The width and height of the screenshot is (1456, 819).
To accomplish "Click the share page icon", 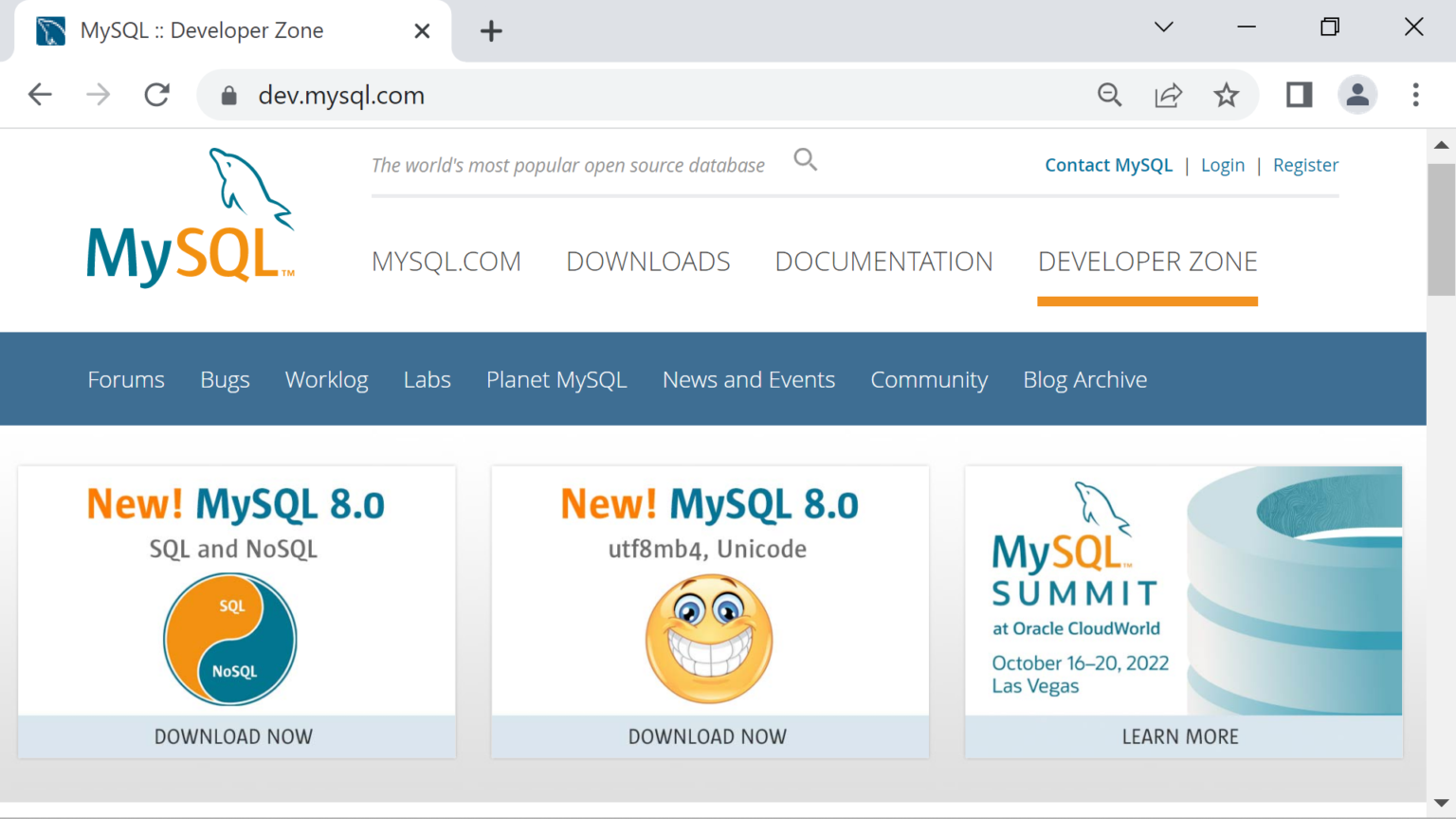I will click(1168, 95).
